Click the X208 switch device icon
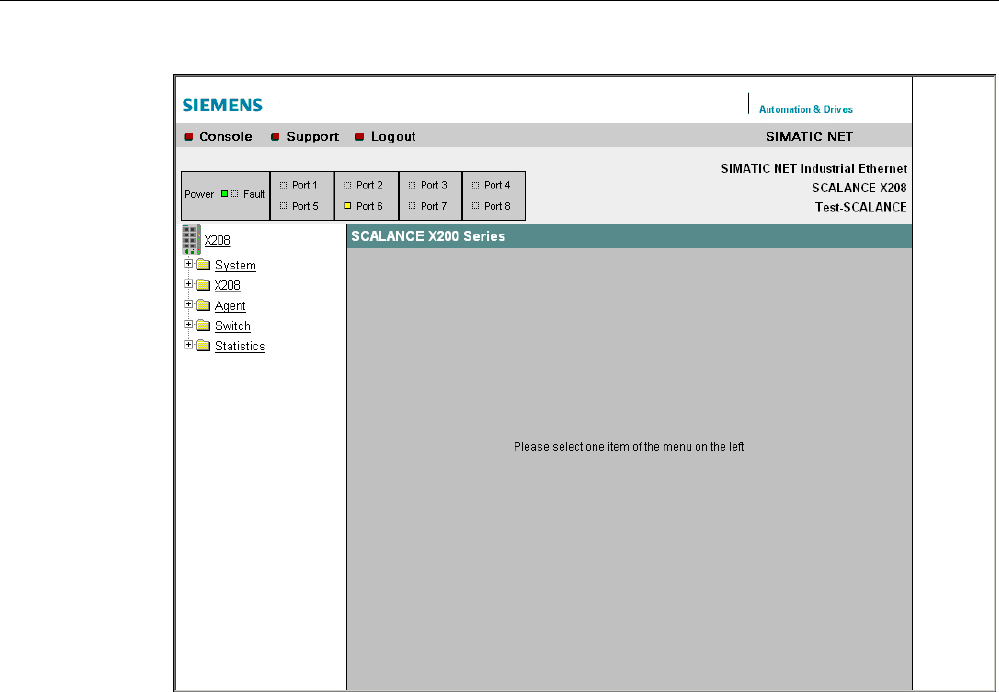The height and width of the screenshot is (692, 999). pos(191,240)
